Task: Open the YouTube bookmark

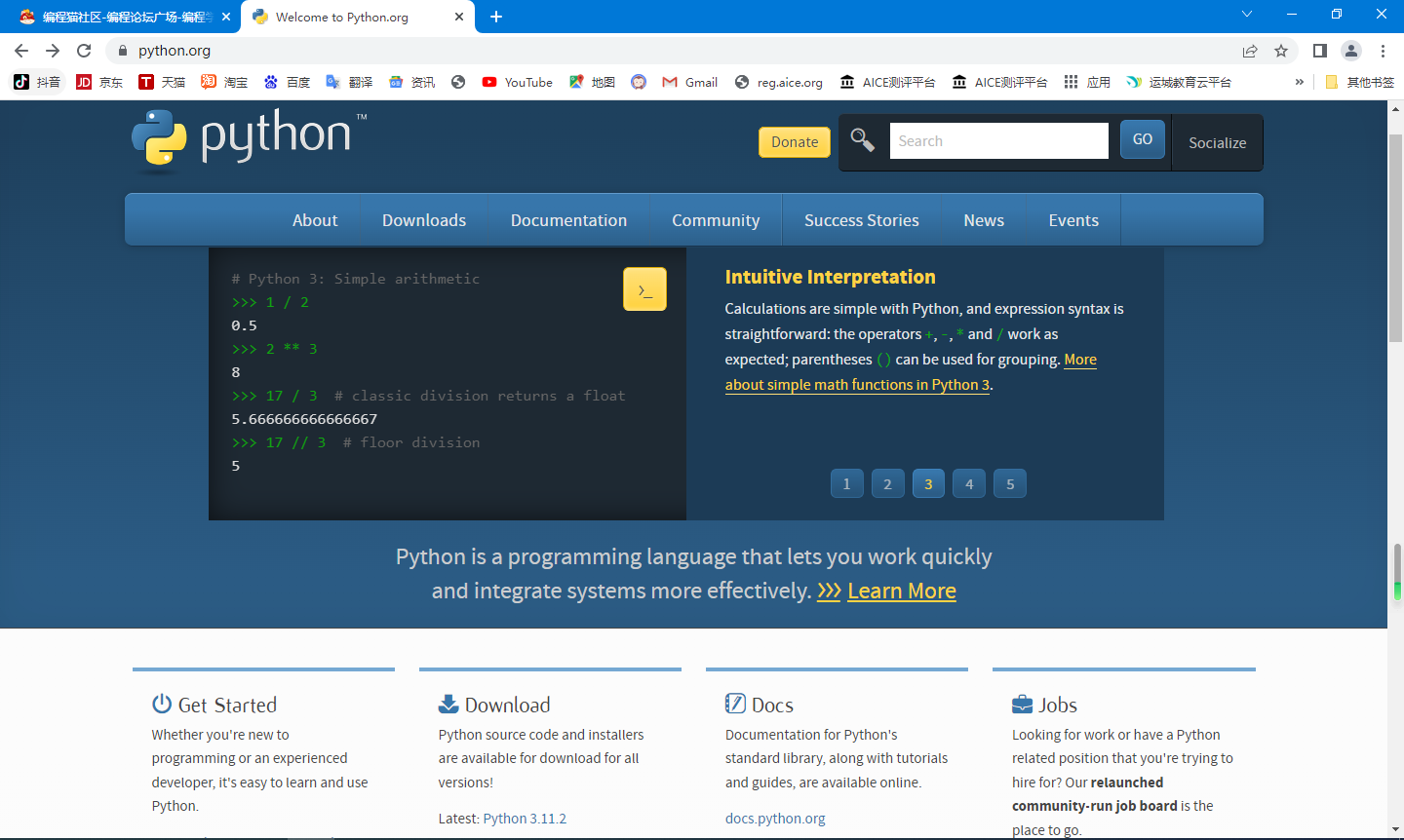Action: (517, 82)
